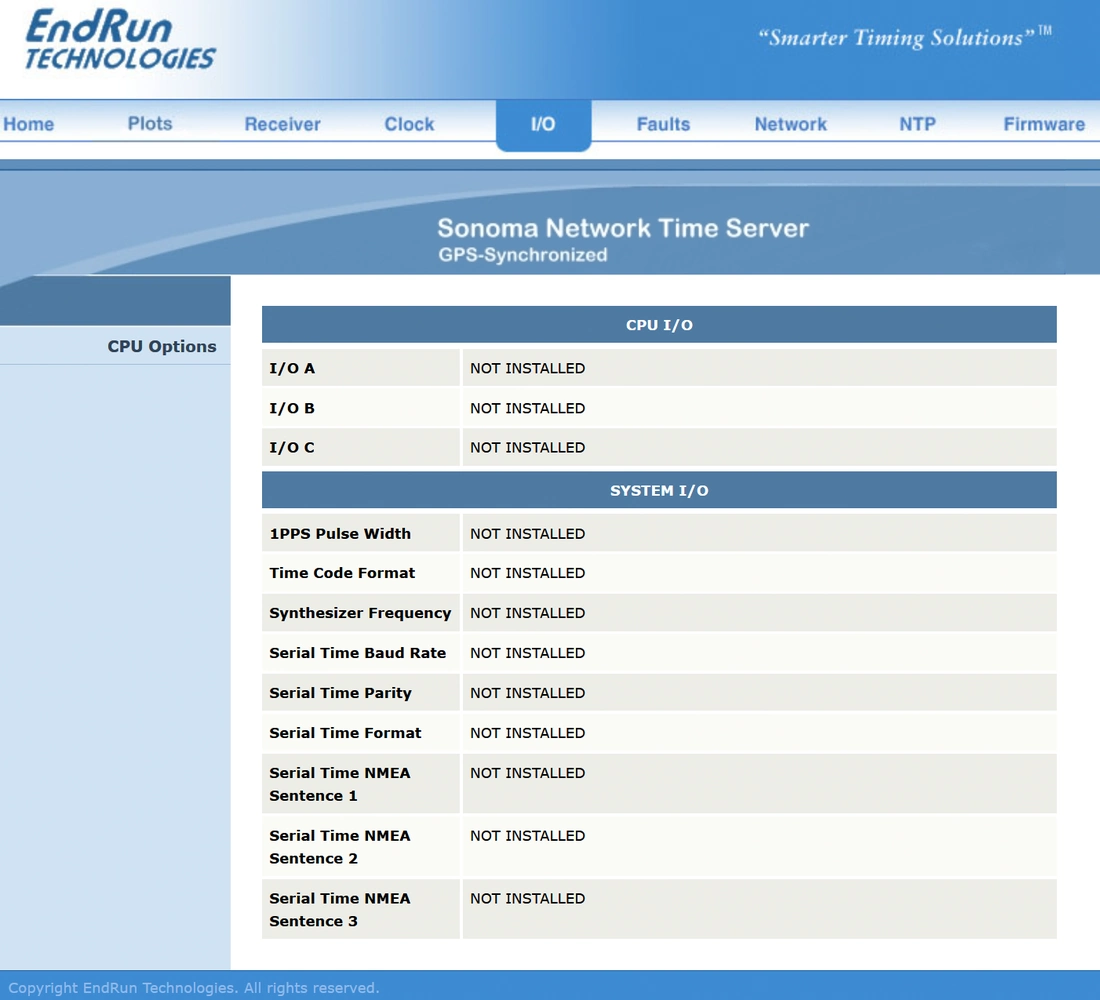Click Serial Time Baud Rate value
The image size is (1100, 1000).
528,653
